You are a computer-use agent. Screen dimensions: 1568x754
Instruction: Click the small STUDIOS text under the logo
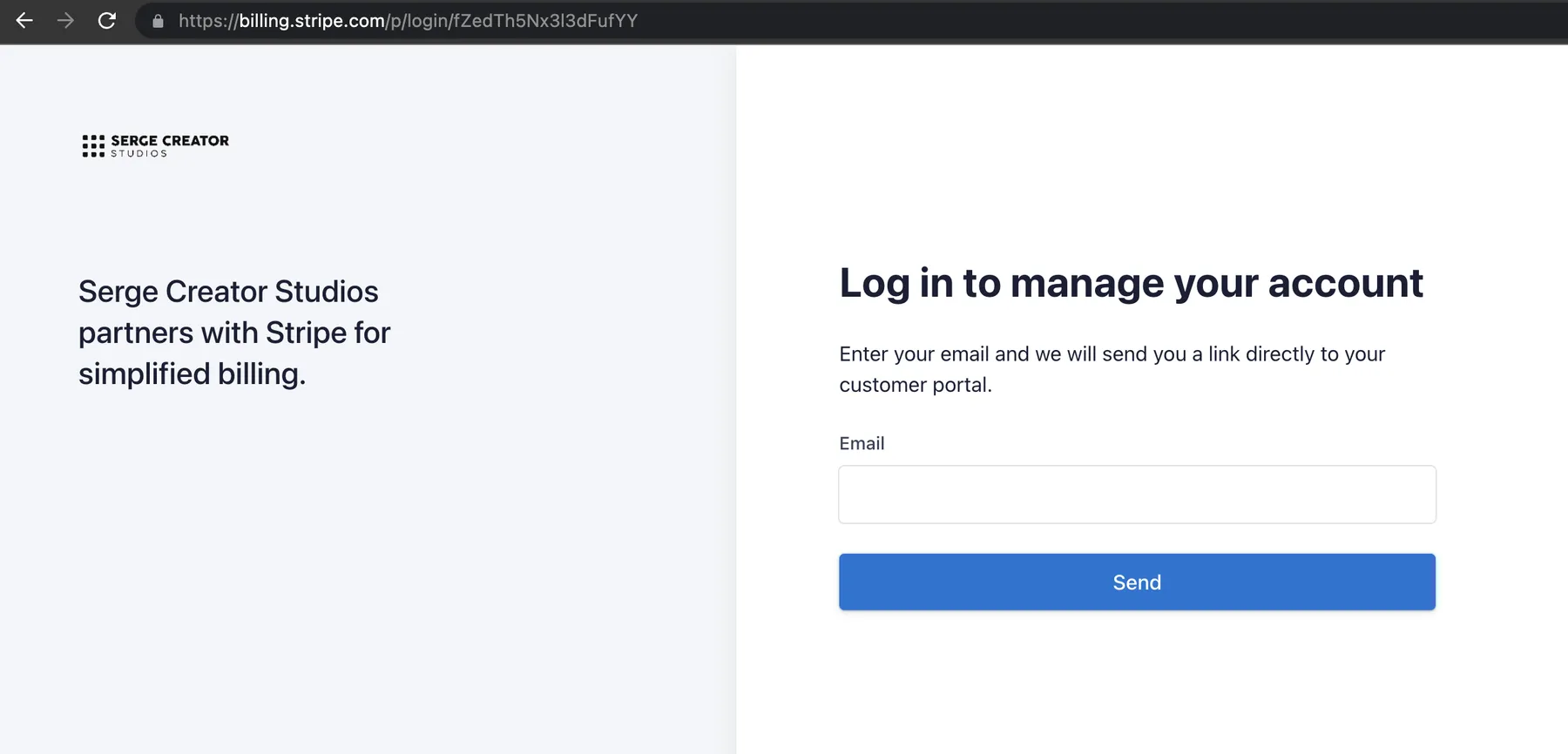[x=139, y=154]
